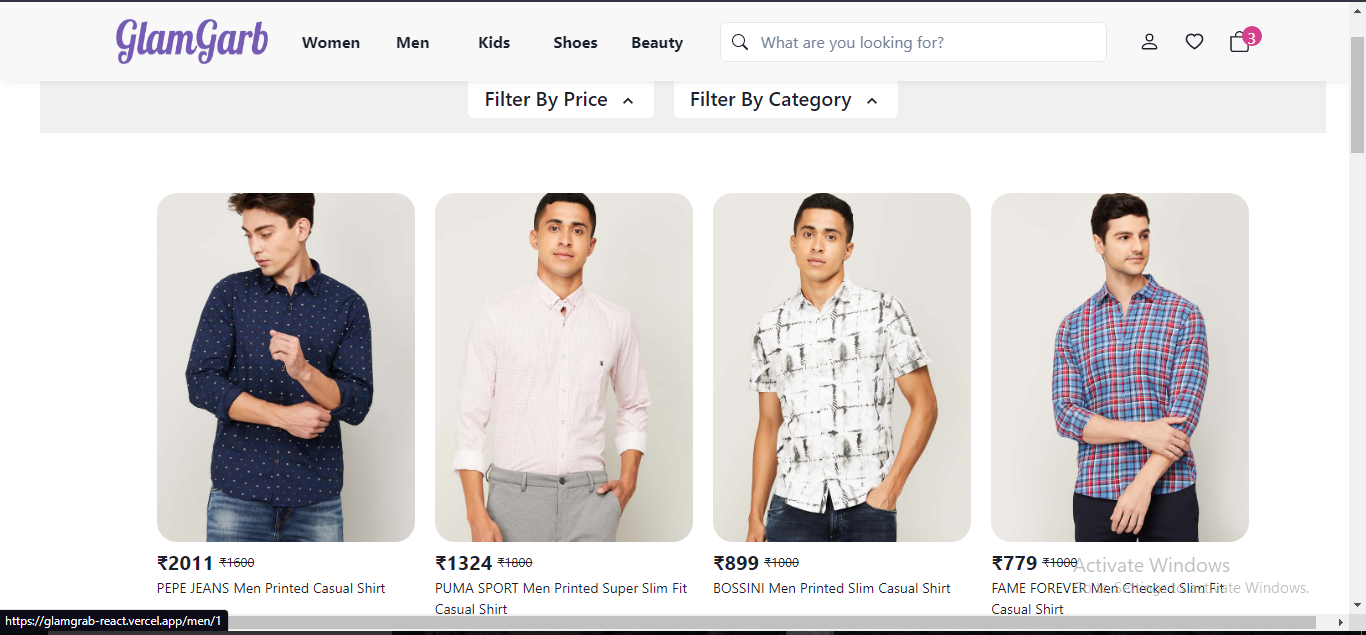This screenshot has height=635, width=1366.
Task: Open the Men menu item
Action: (412, 42)
